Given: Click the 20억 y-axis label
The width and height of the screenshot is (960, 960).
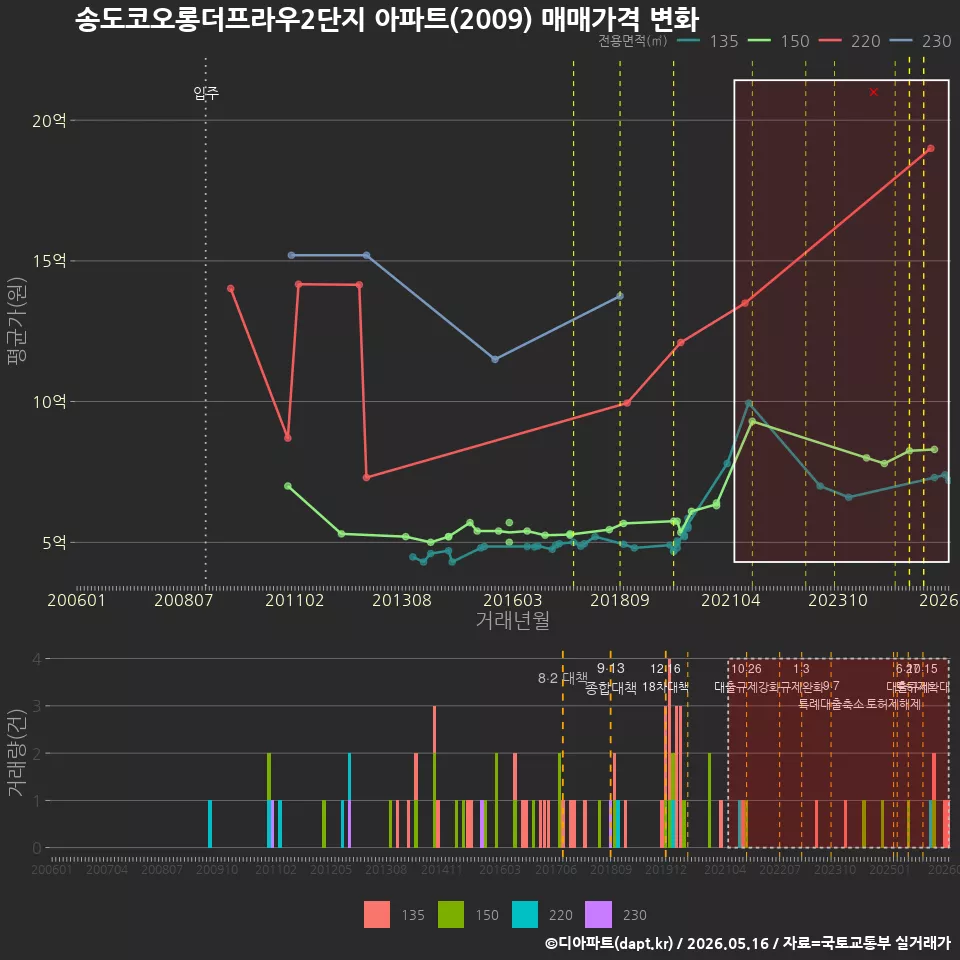Looking at the screenshot, I should click(49, 121).
